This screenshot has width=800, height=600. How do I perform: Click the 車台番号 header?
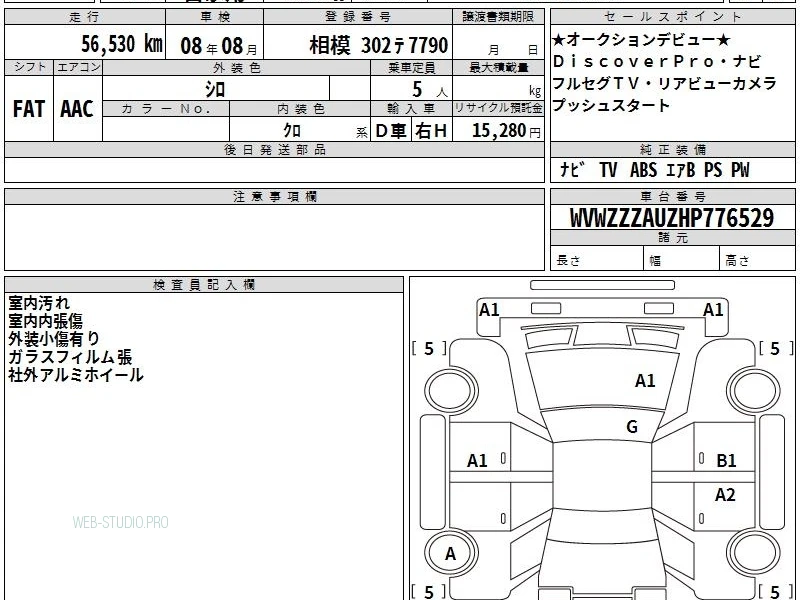pos(672,196)
